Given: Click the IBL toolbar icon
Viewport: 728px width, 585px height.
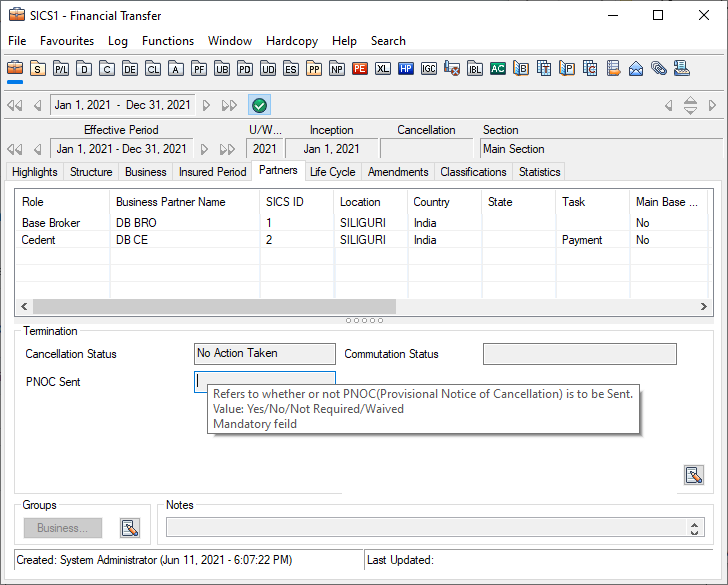Looking at the screenshot, I should click(475, 69).
